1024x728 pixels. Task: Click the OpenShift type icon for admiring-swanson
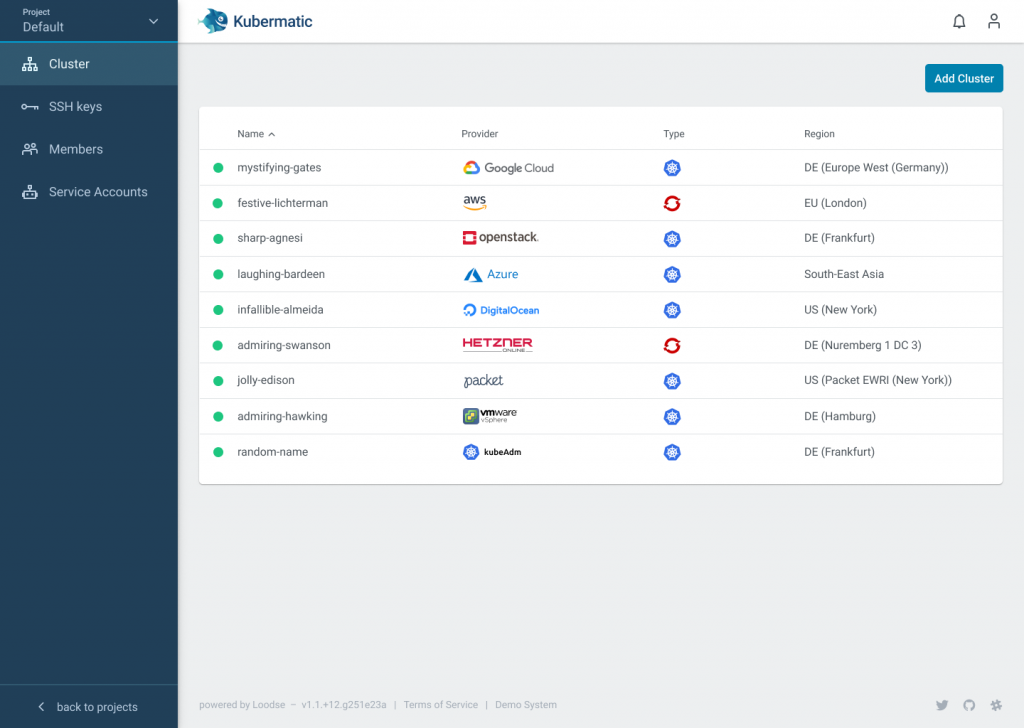point(672,345)
